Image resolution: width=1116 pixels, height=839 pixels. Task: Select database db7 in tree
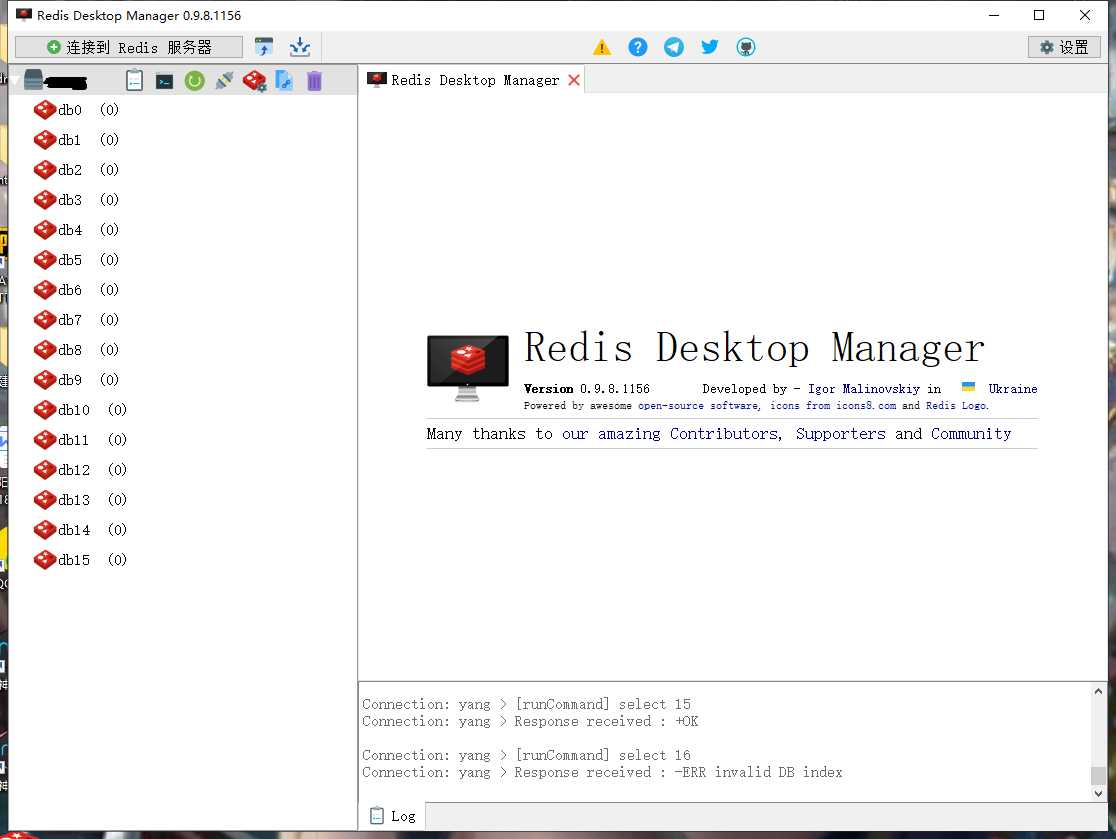pos(76,320)
